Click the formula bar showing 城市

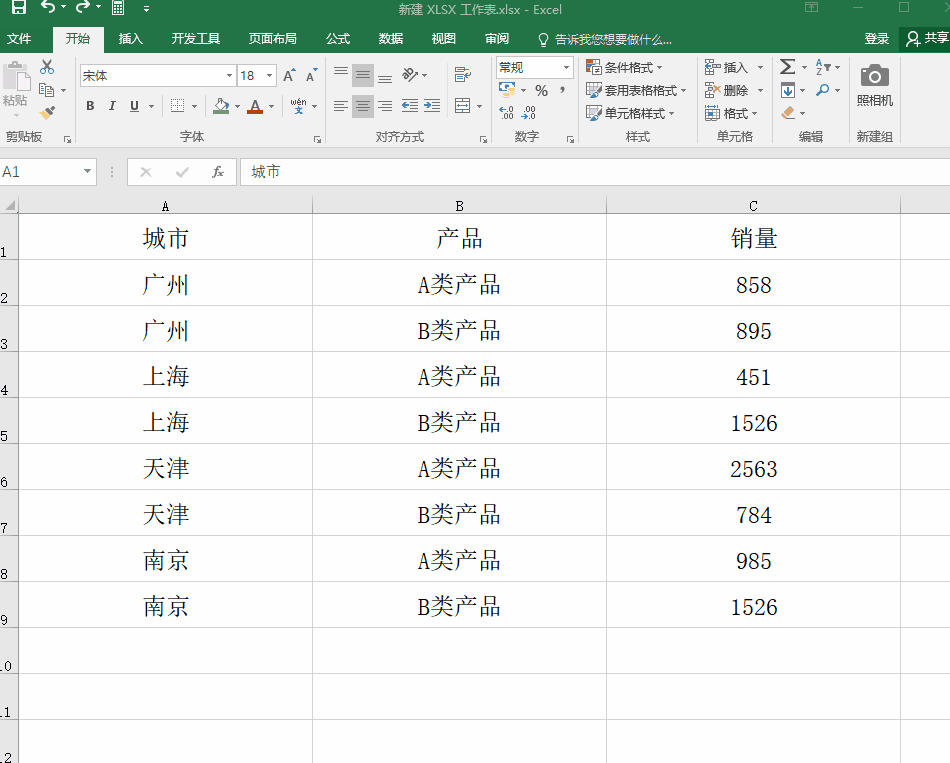coord(595,172)
